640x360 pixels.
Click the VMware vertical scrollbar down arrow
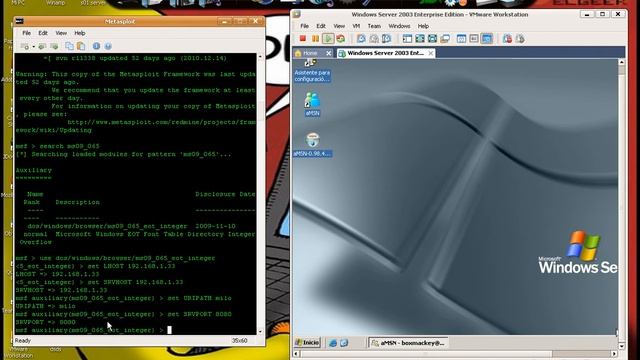[x=622, y=346]
